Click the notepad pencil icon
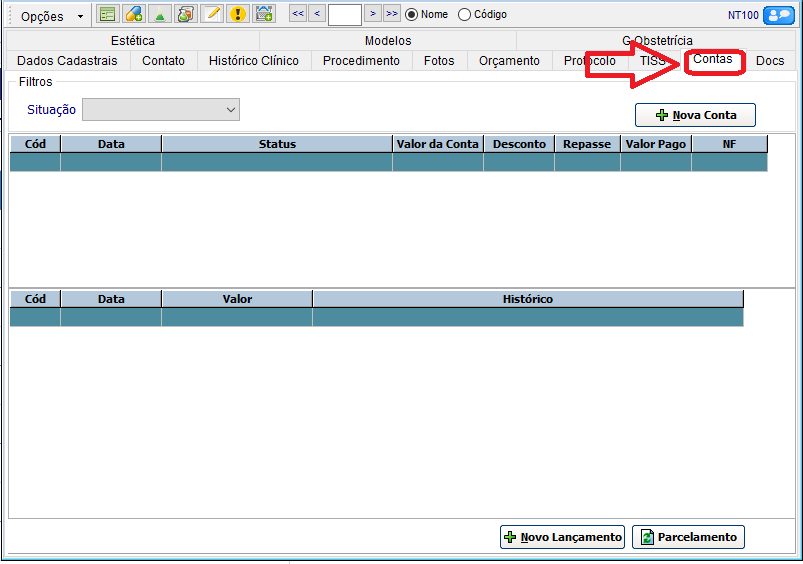Screen dimensions: 803x564 coord(211,14)
